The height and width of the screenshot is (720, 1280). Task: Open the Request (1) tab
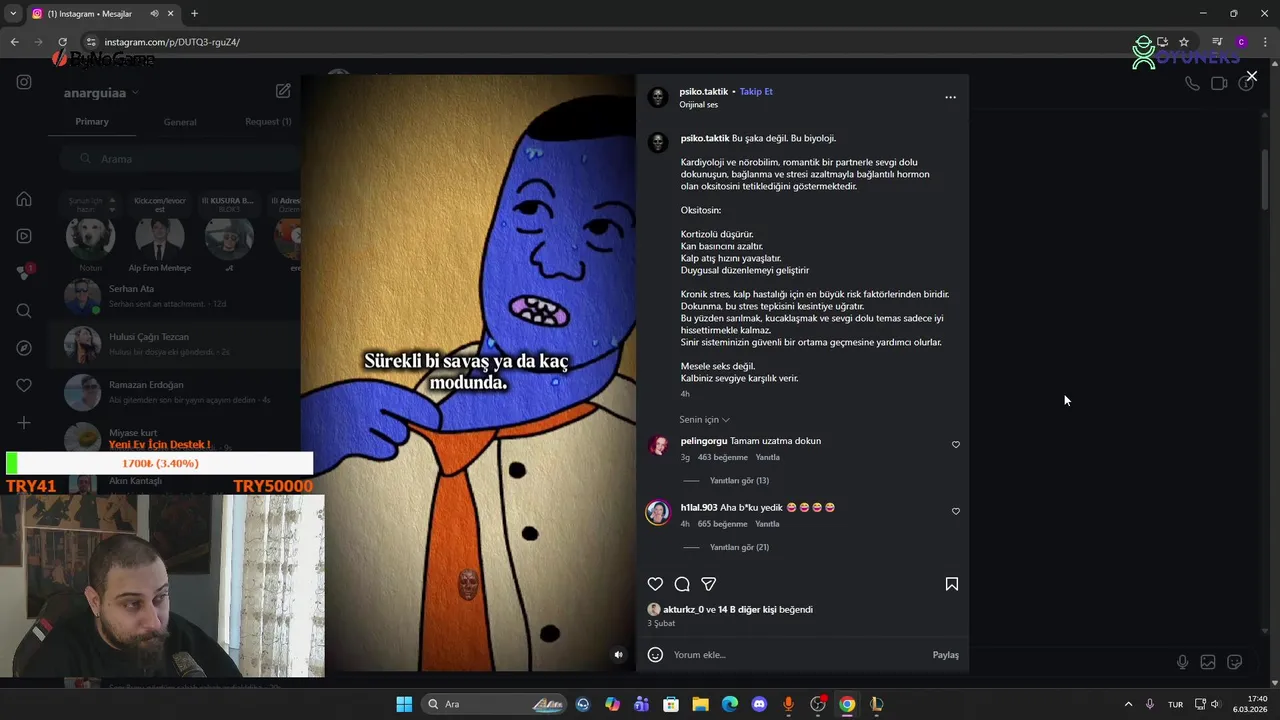click(x=268, y=122)
